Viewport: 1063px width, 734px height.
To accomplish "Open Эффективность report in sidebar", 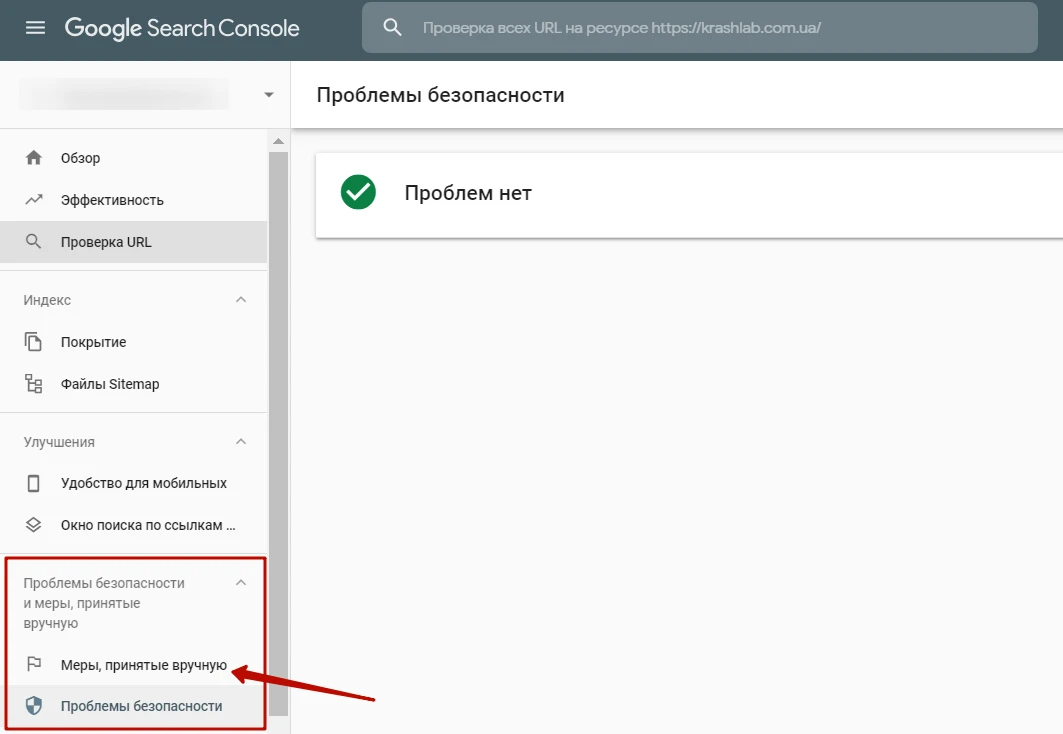I will (x=112, y=200).
